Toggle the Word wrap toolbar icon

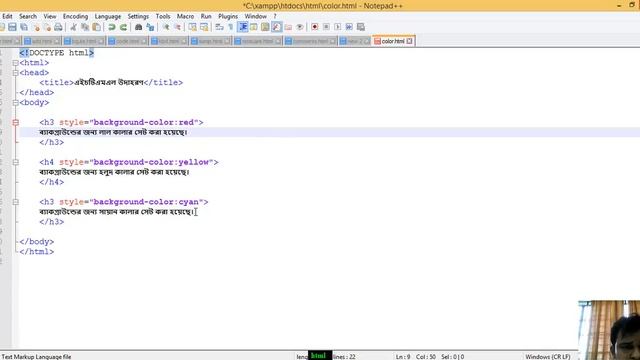pyautogui.click(x=220, y=27)
